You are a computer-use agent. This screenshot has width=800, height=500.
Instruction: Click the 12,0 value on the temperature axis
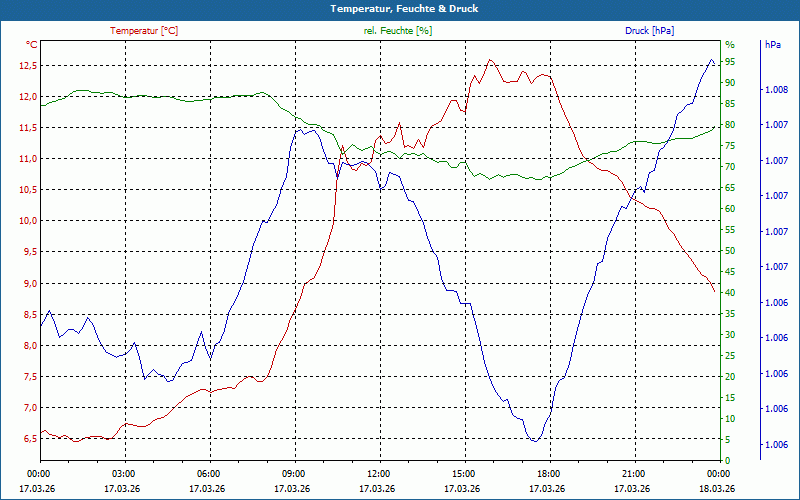[x=28, y=96]
